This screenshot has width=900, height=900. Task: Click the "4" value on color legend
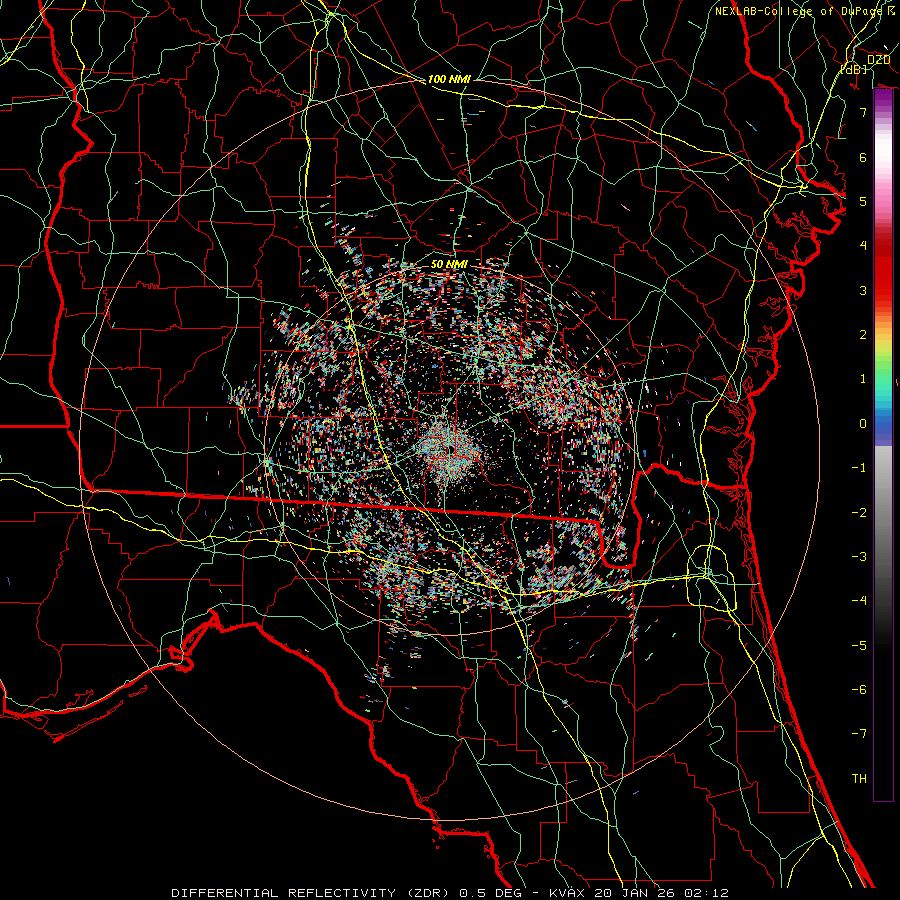pyautogui.click(x=863, y=246)
